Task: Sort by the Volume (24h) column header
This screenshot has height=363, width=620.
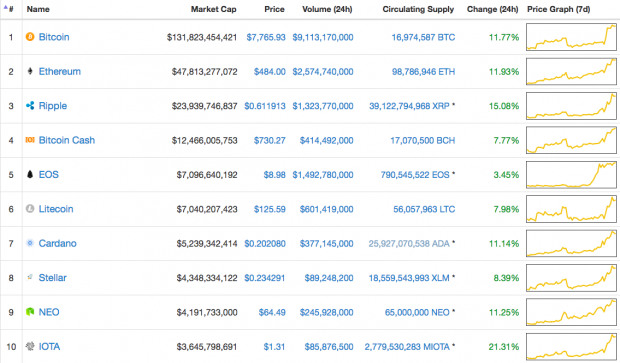Action: pyautogui.click(x=327, y=9)
